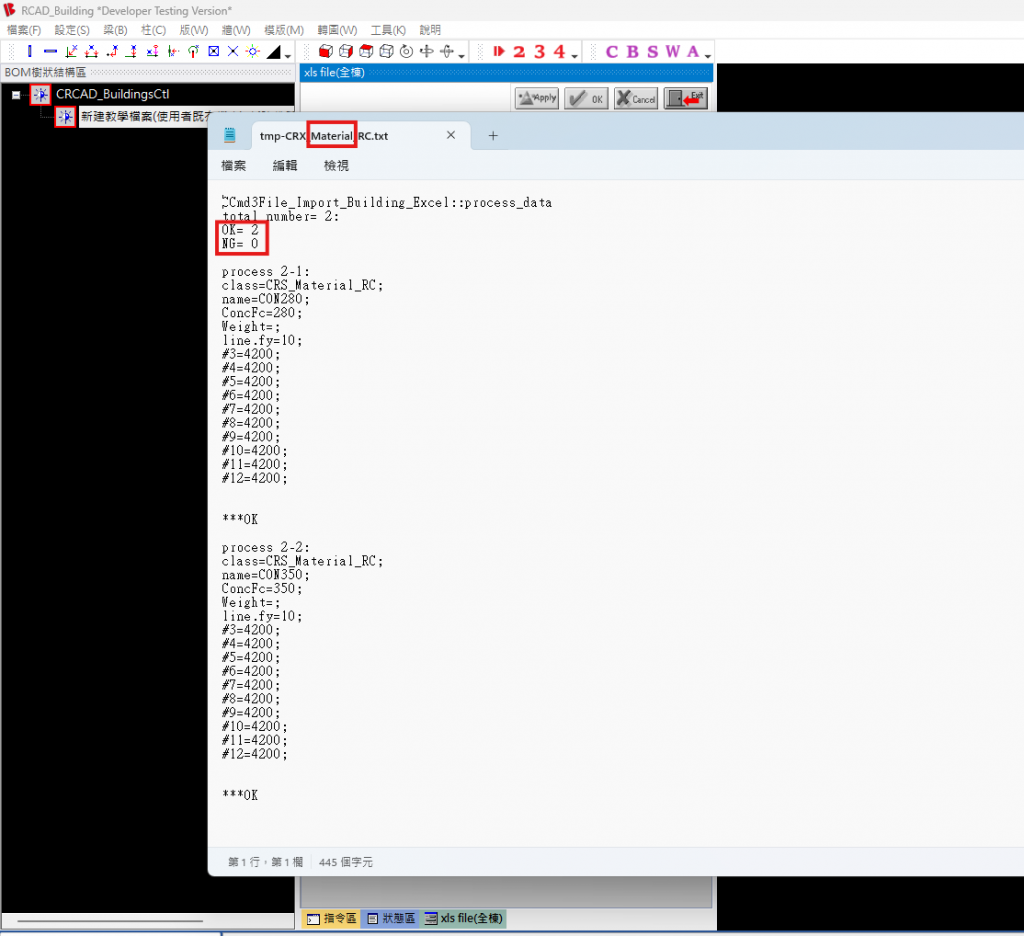
Task: Click the red play-step icon
Action: point(499,51)
